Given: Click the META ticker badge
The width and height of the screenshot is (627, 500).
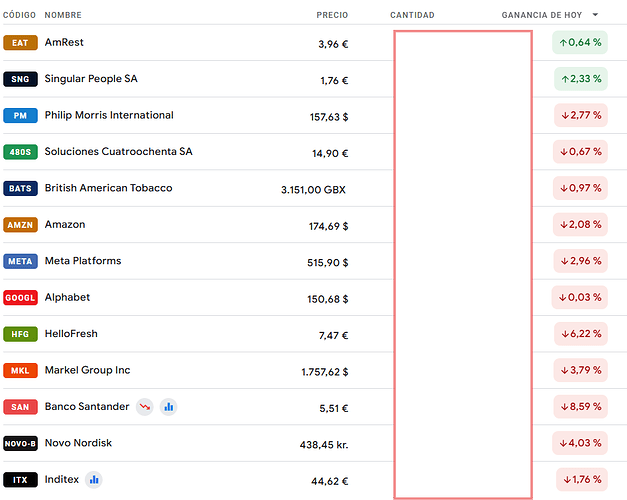Looking at the screenshot, I should [20, 261].
